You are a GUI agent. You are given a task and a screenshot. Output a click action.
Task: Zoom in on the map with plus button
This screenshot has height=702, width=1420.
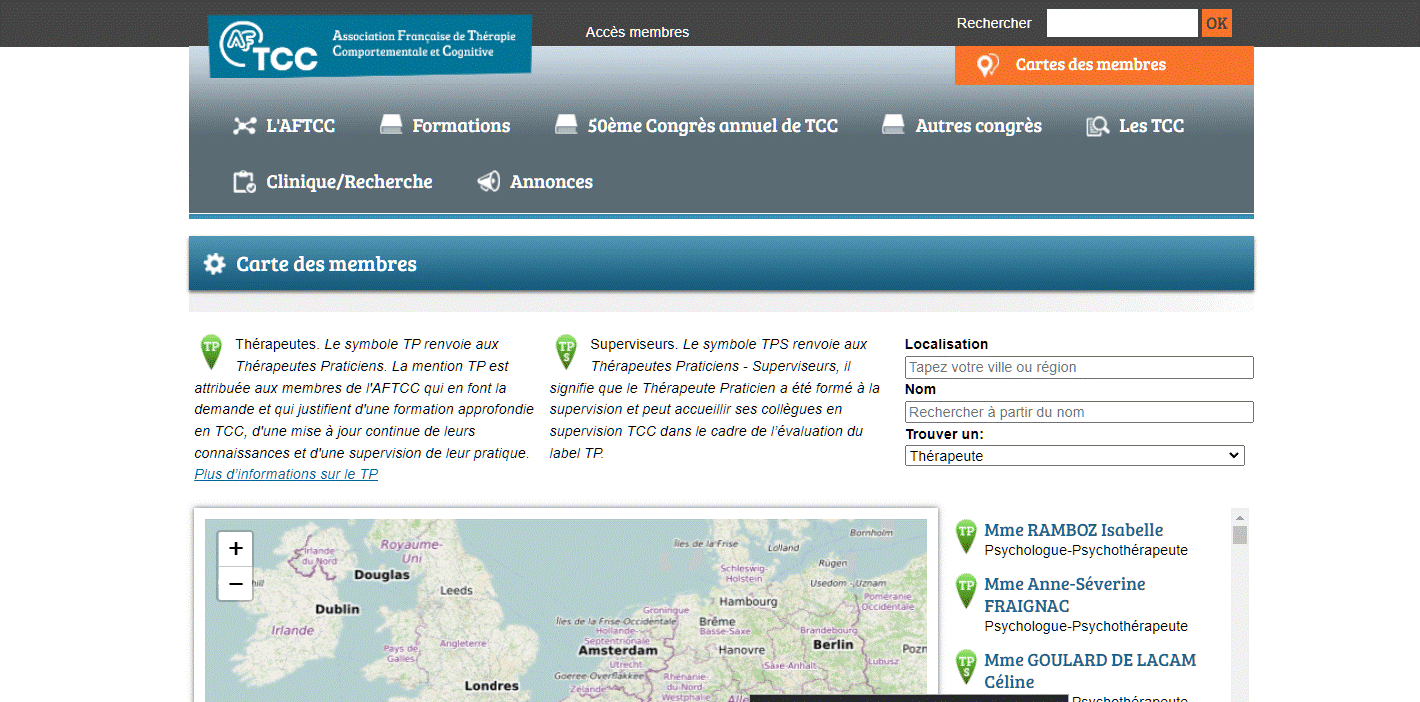(236, 549)
